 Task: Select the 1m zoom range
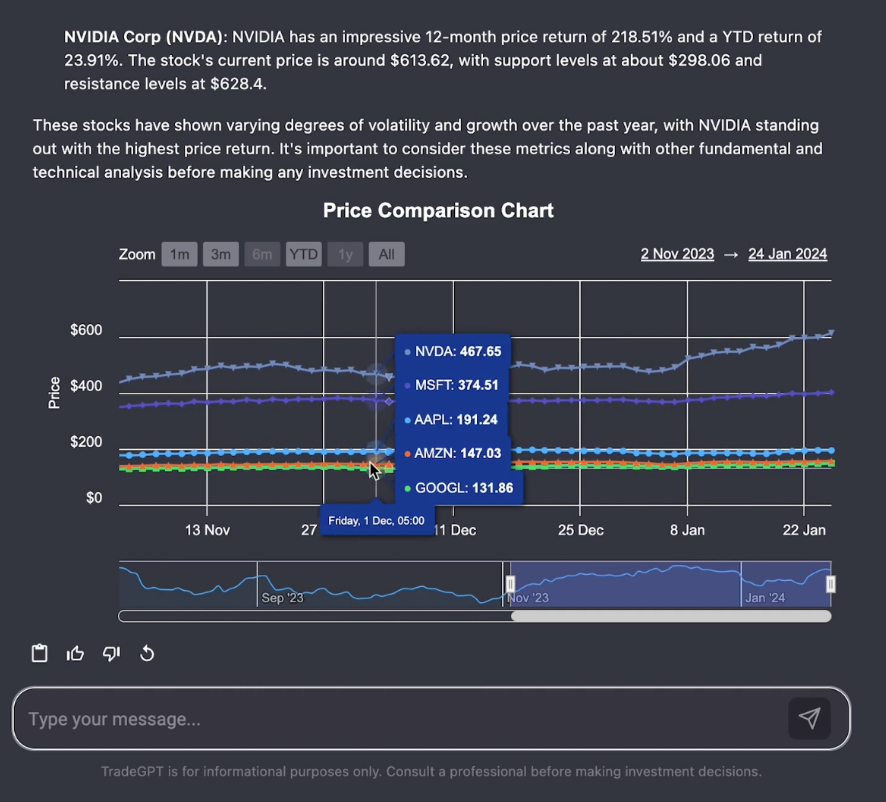pyautogui.click(x=179, y=254)
